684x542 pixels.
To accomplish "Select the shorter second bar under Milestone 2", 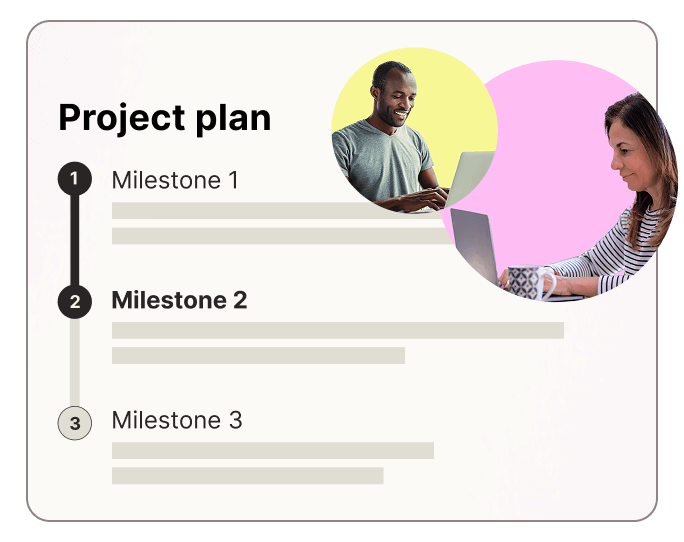I will 258,355.
